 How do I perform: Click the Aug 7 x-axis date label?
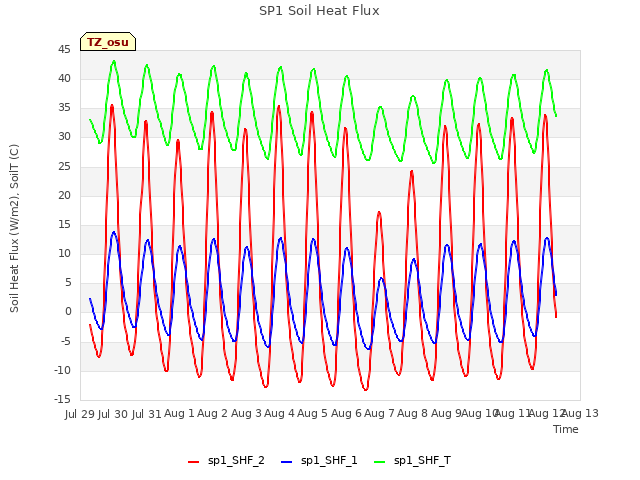pos(379,413)
